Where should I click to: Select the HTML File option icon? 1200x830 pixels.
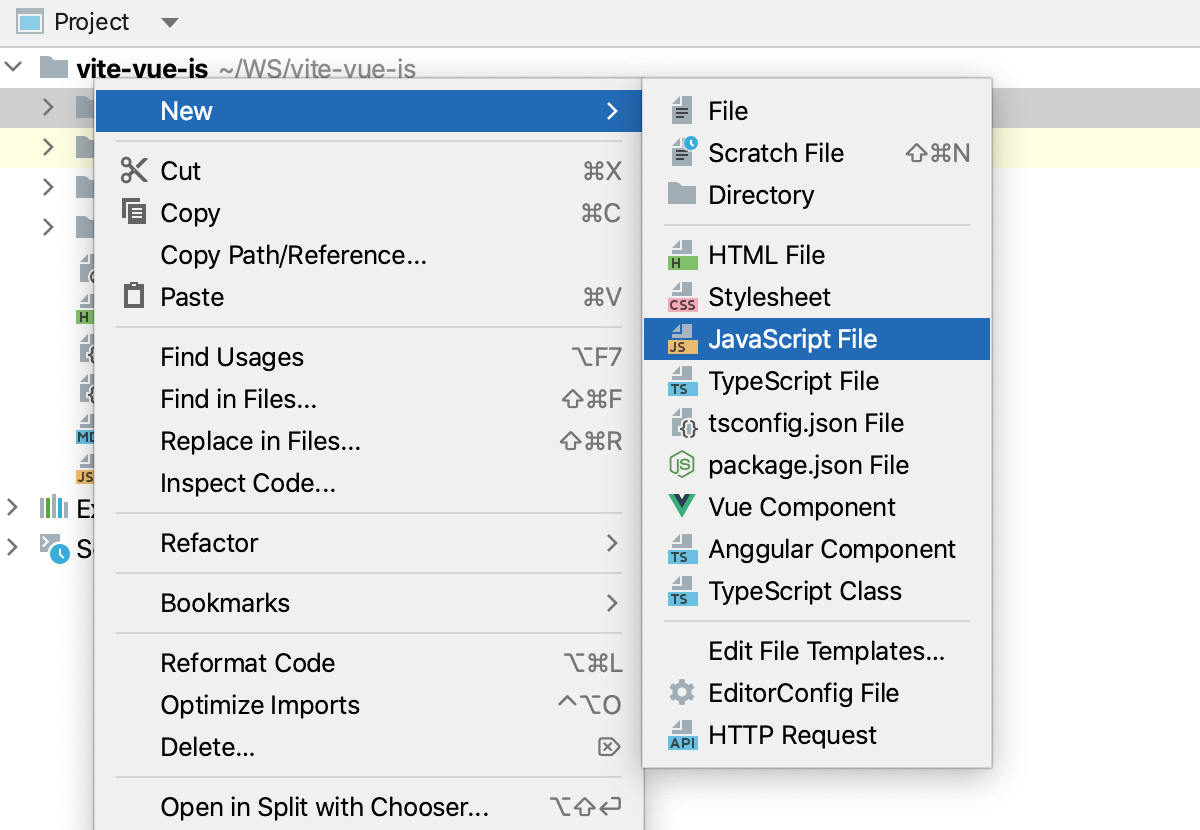point(681,255)
